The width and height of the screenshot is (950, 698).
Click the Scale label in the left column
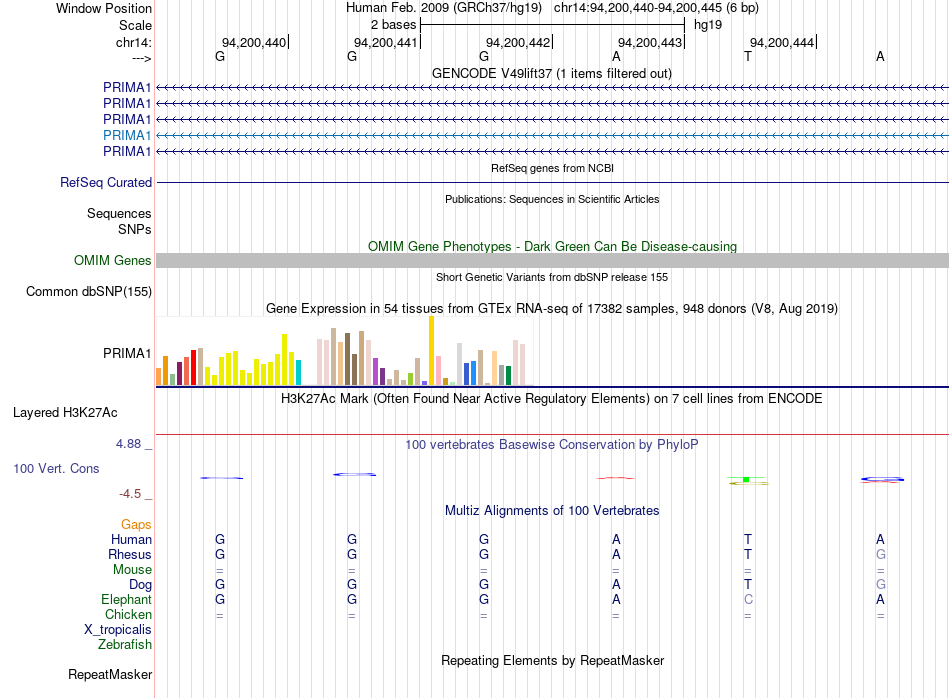click(135, 25)
